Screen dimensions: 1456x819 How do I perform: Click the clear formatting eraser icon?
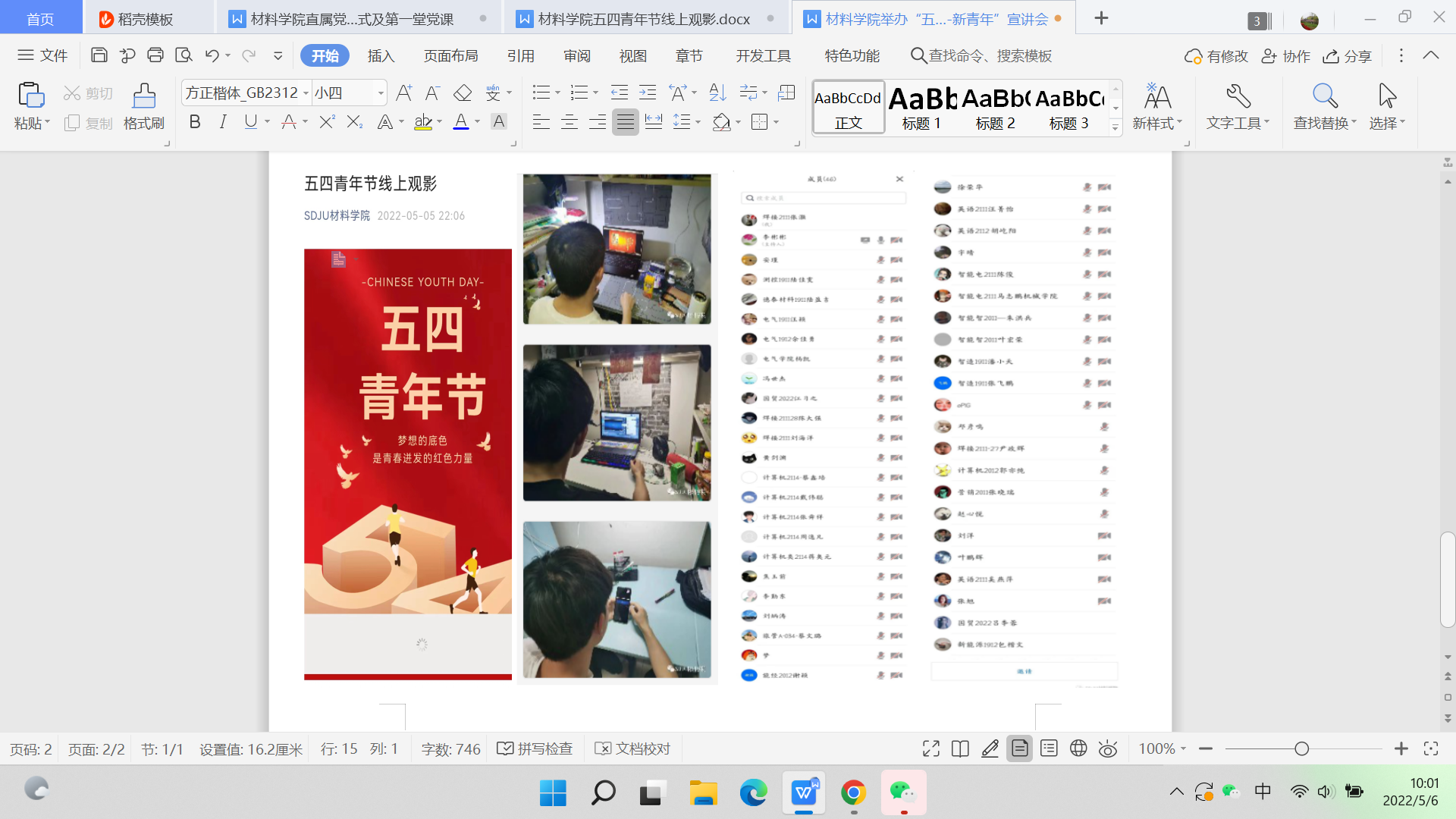pos(462,93)
